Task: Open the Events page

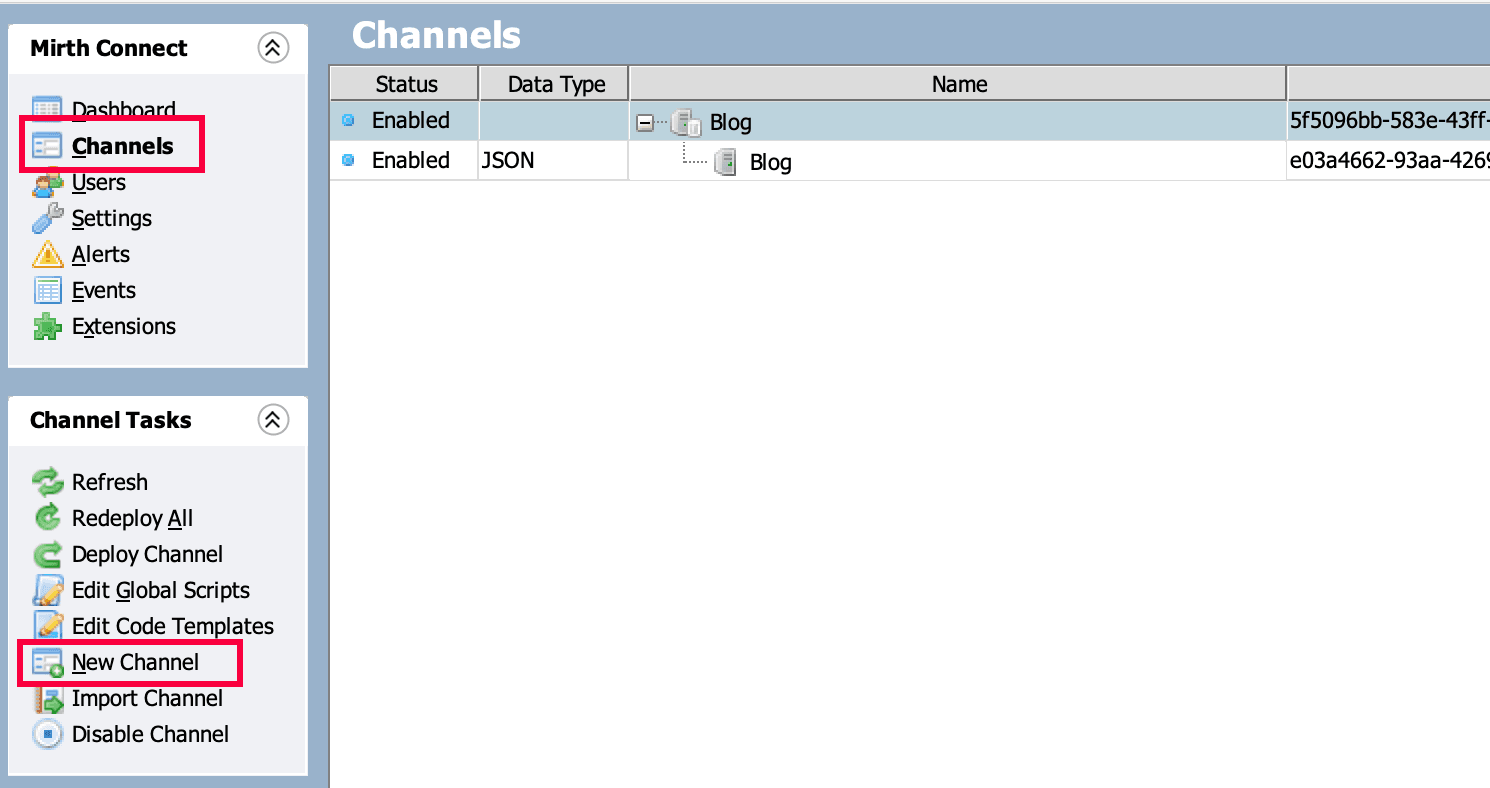Action: coord(104,290)
